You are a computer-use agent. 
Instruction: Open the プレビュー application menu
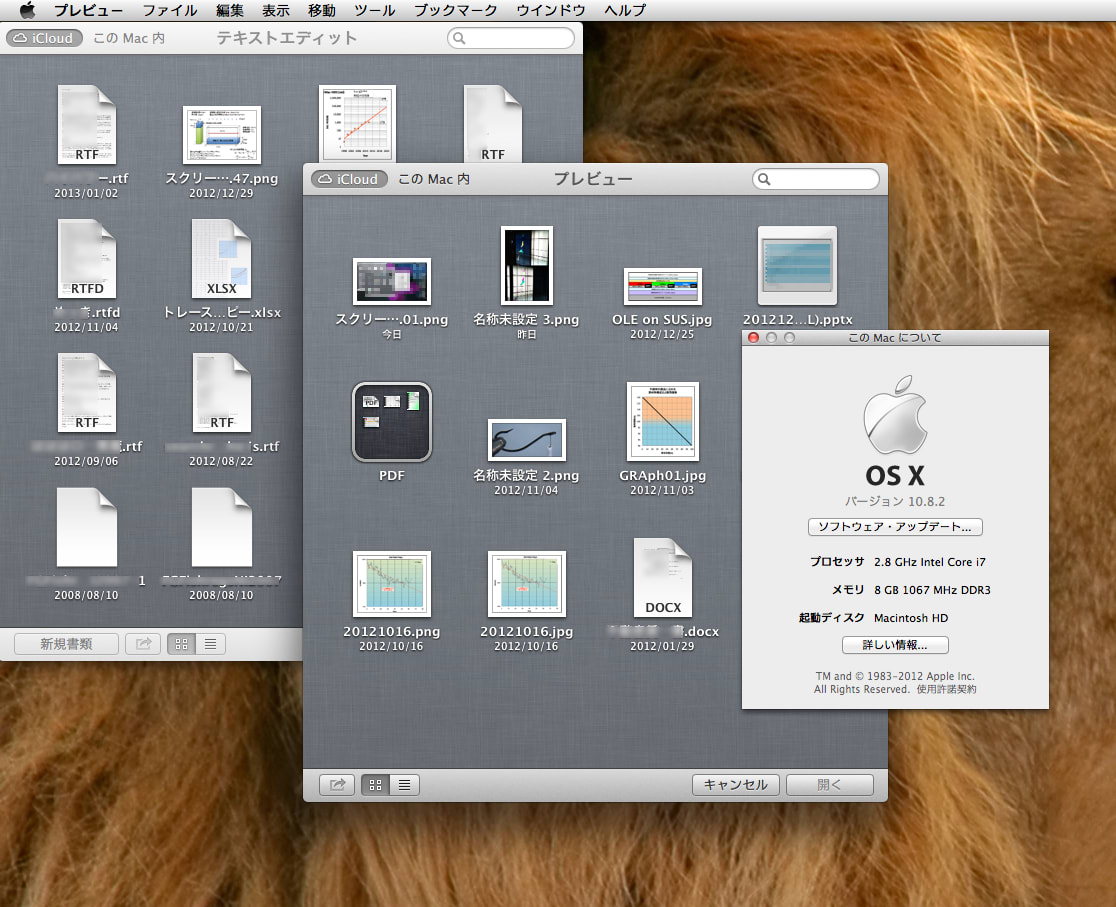88,10
